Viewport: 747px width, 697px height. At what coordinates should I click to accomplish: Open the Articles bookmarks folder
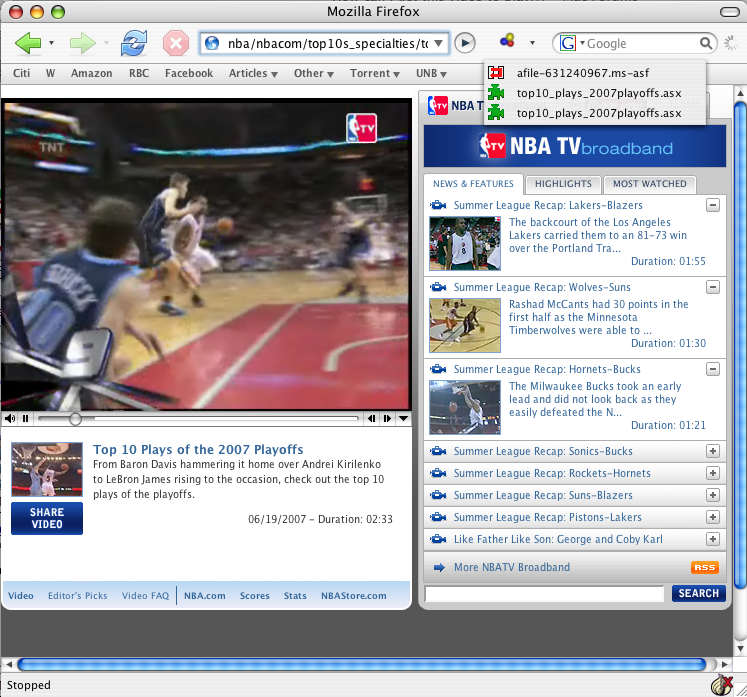click(253, 73)
